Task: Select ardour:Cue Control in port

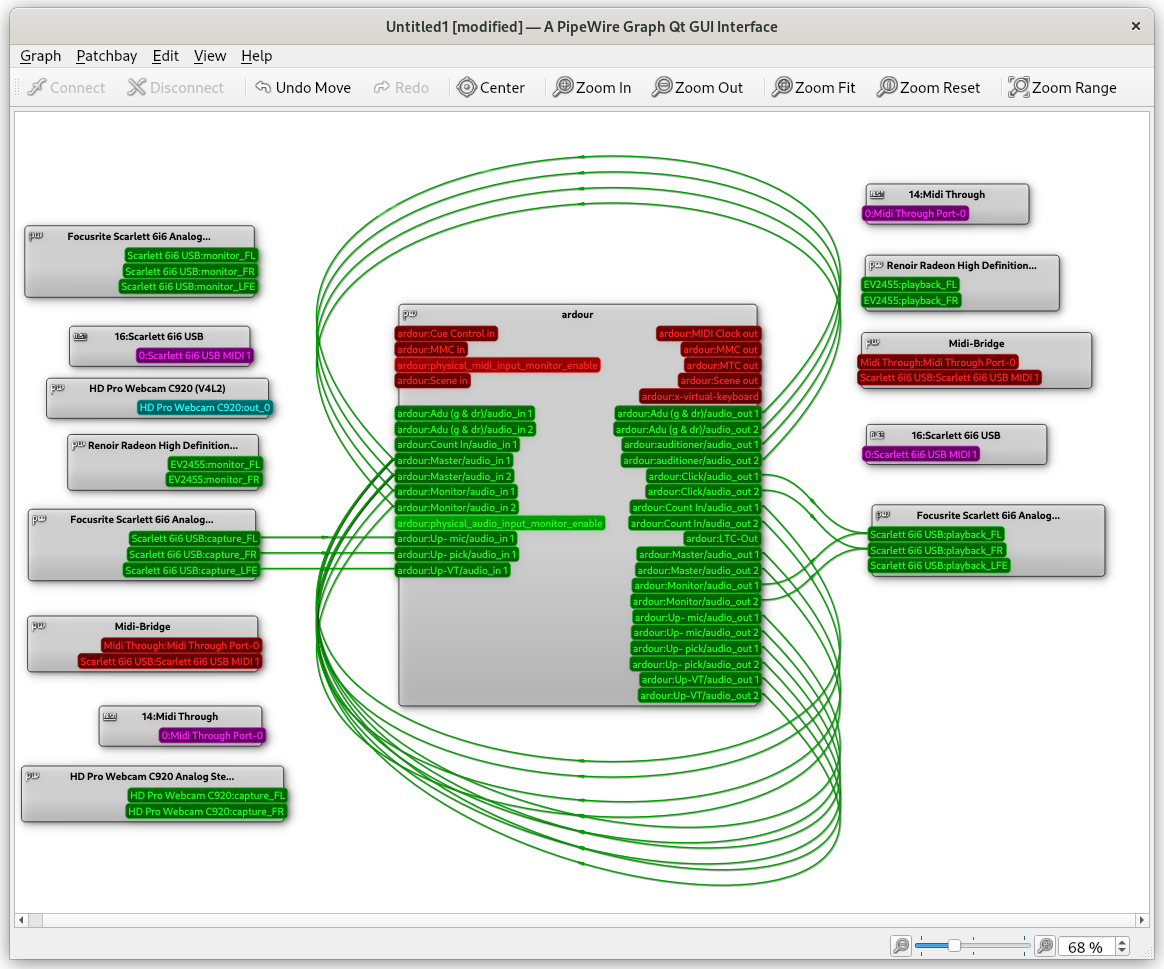Action: (446, 334)
